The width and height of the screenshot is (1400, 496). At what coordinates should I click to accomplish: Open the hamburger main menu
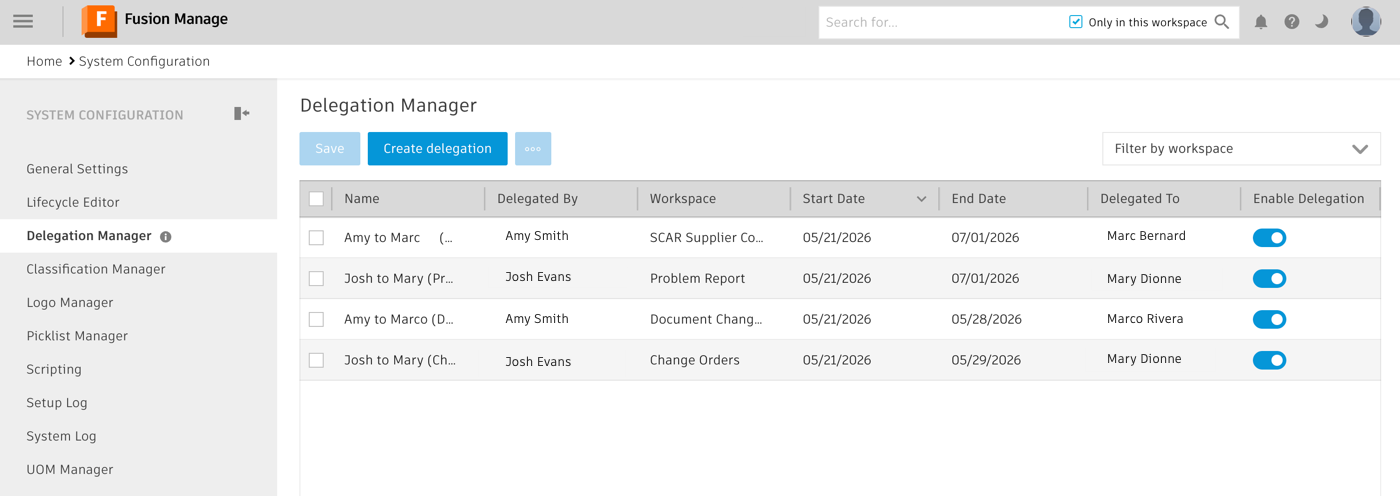23,21
